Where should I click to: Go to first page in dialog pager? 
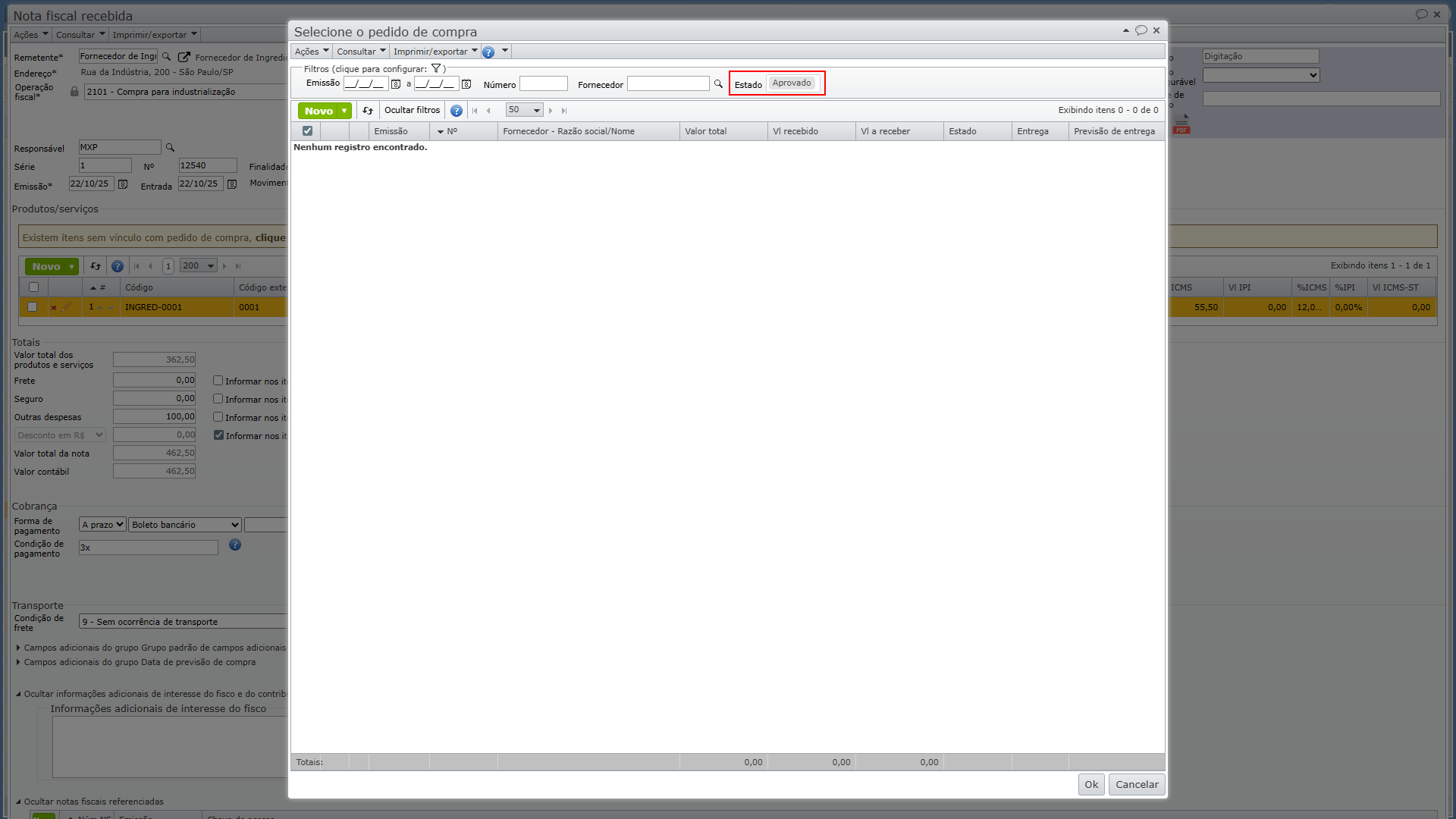tap(475, 111)
